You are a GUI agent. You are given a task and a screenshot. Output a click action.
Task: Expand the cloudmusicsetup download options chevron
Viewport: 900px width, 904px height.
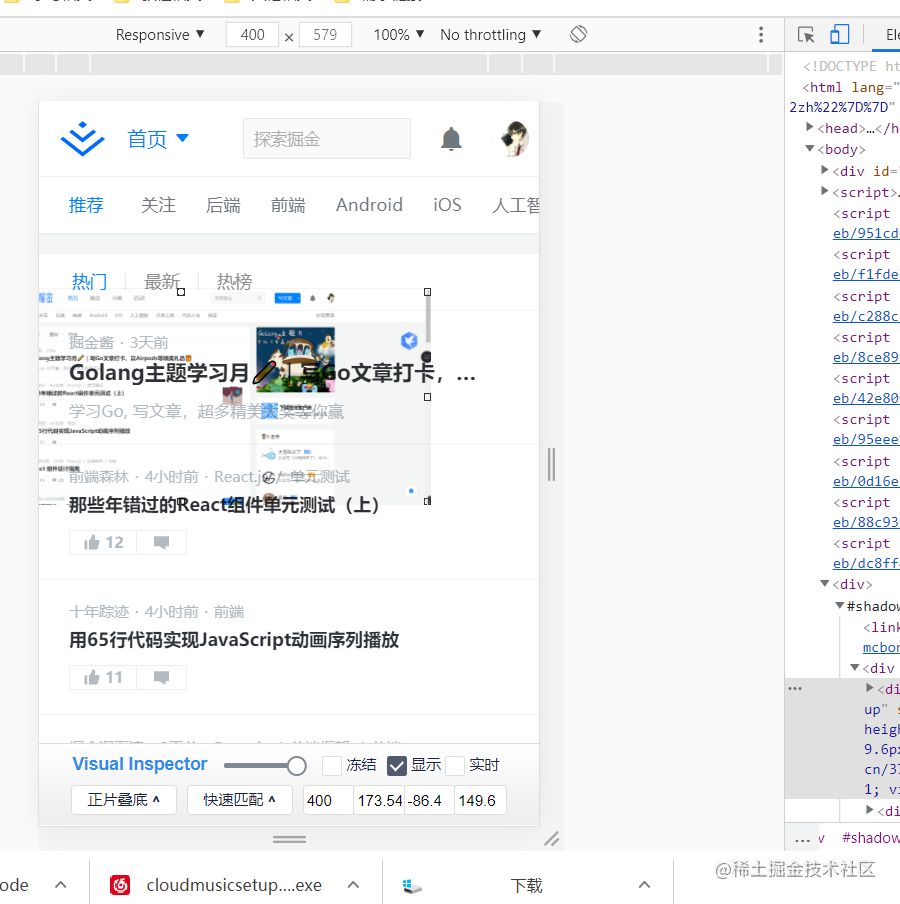353,884
